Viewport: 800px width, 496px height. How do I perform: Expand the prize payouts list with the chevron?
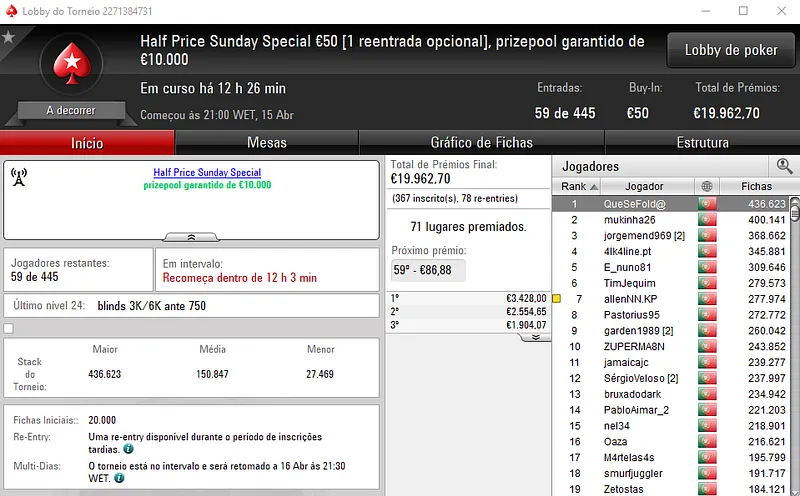pos(534,337)
